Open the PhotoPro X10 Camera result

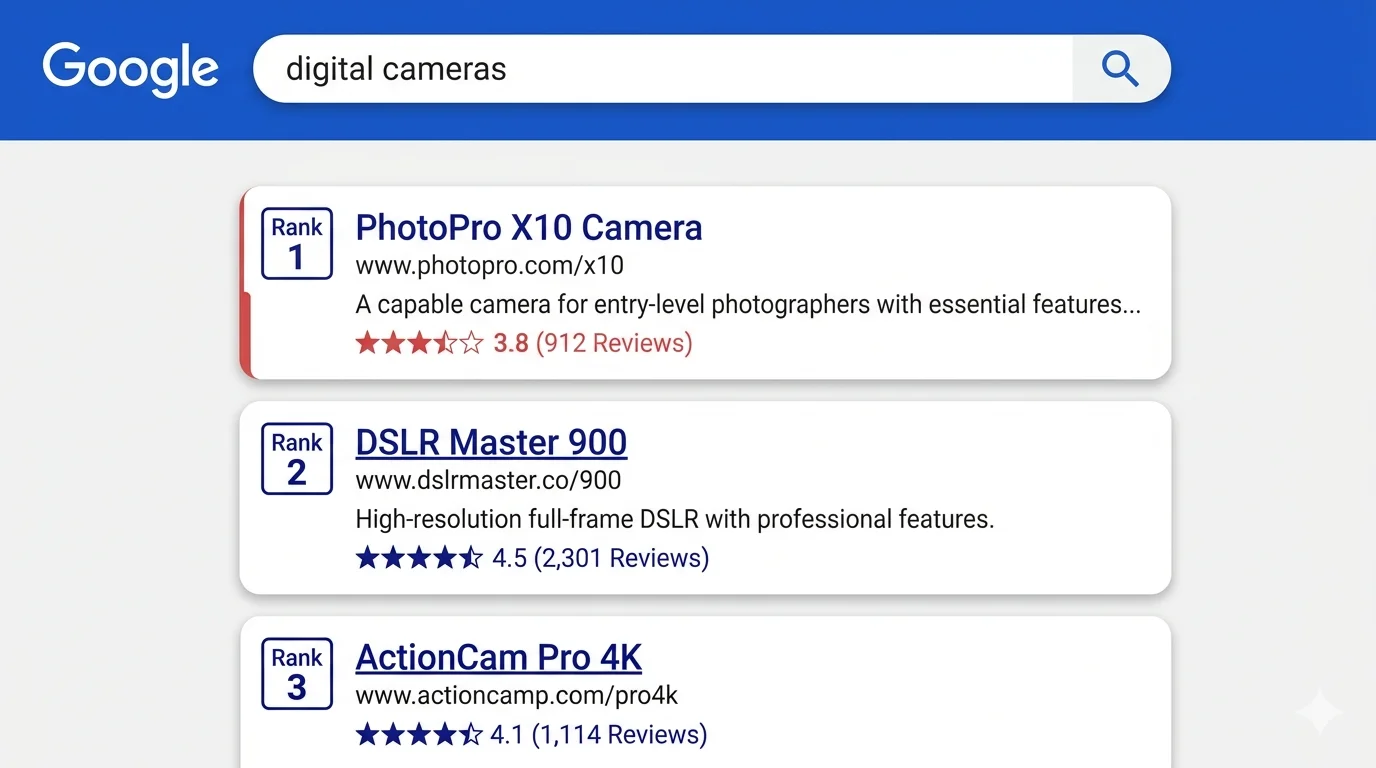(528, 227)
